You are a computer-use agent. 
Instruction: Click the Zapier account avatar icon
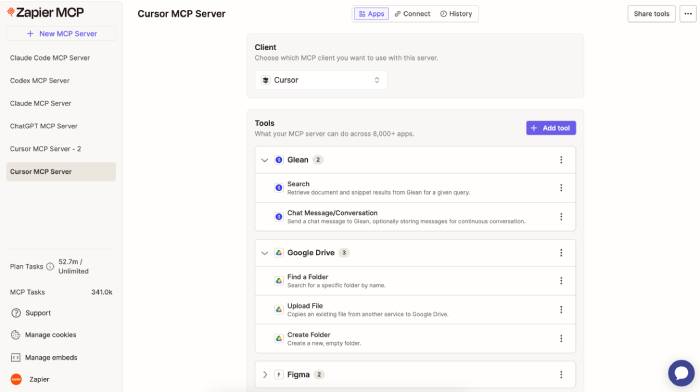16,379
